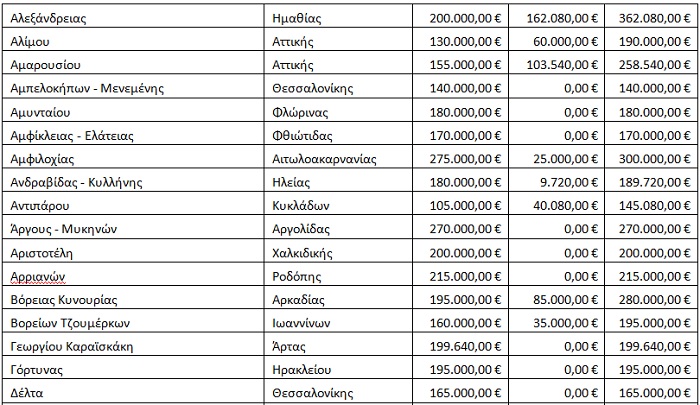Select the Δέλτα municipality cell
The image size is (700, 405).
[133, 392]
